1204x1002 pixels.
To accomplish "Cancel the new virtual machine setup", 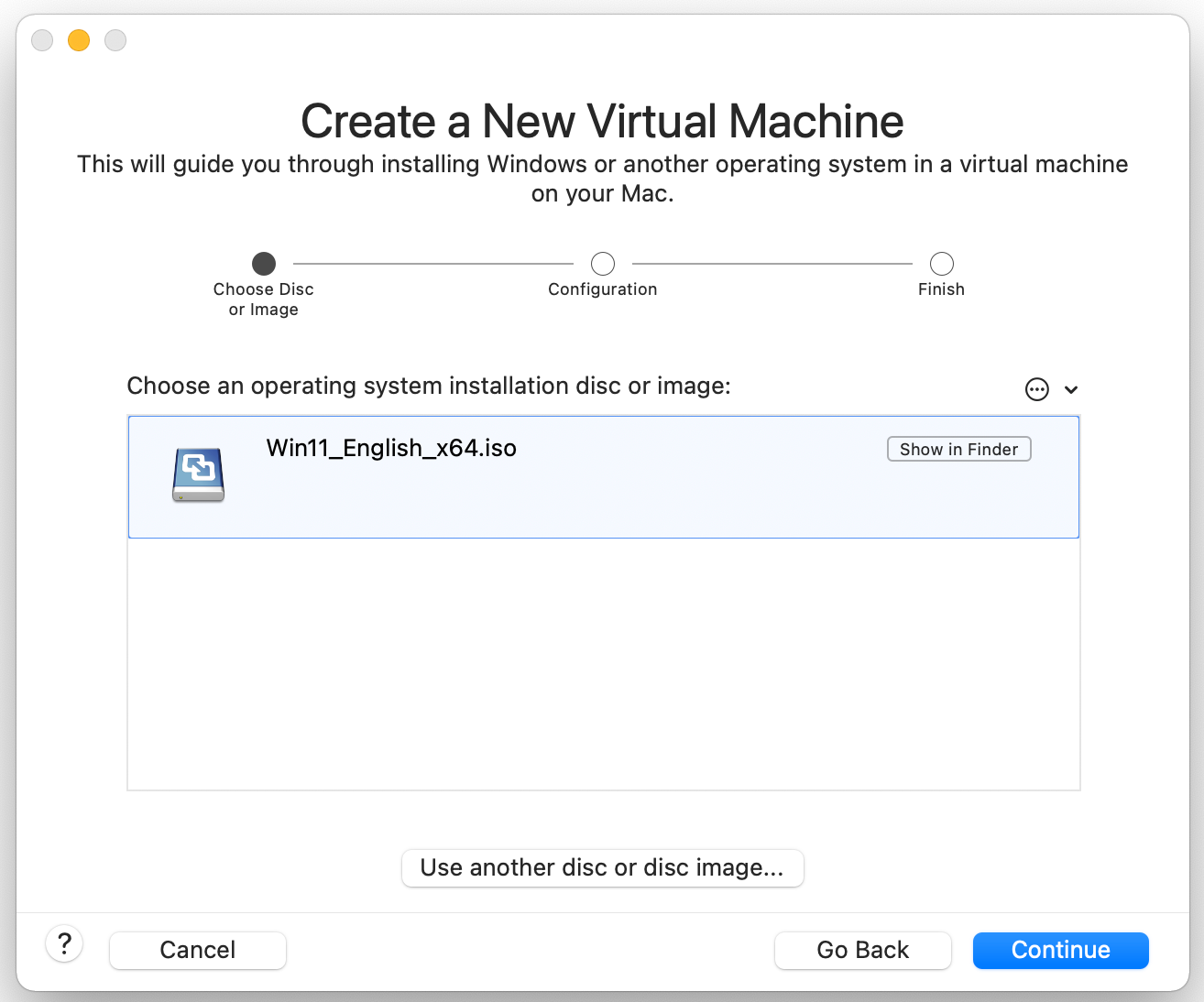I will coord(198,950).
